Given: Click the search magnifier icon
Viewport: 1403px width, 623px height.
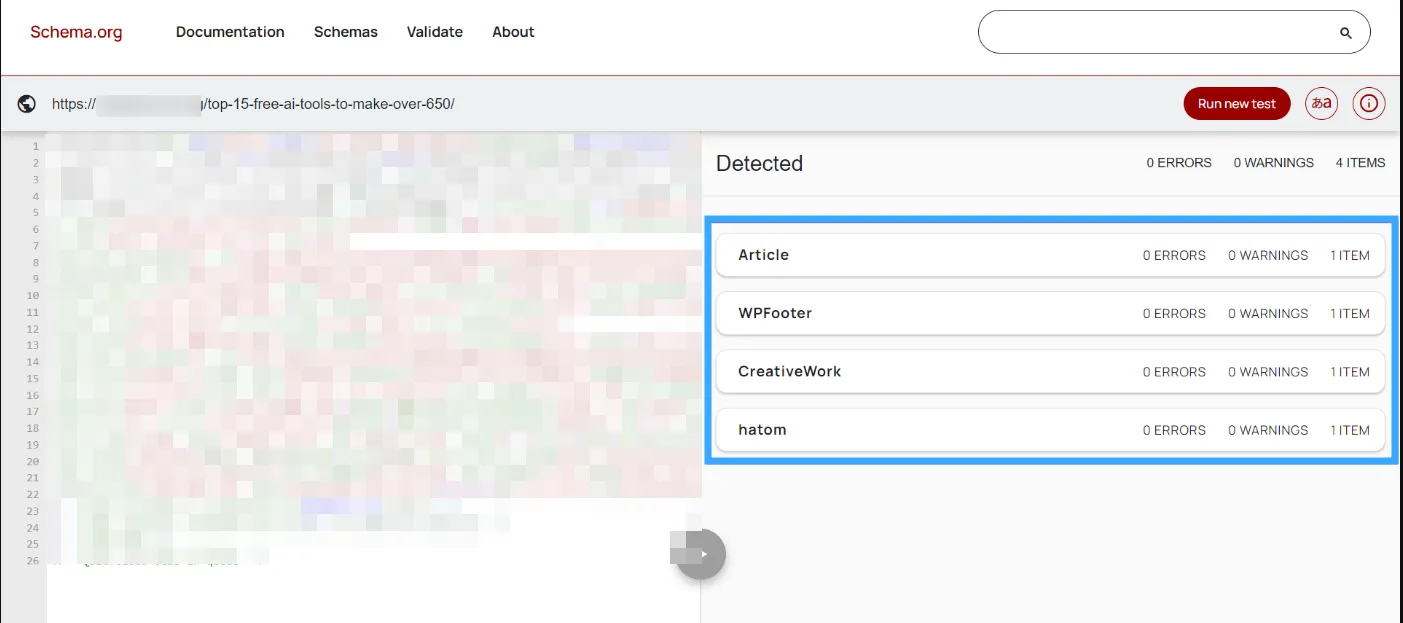Looking at the screenshot, I should 1346,33.
